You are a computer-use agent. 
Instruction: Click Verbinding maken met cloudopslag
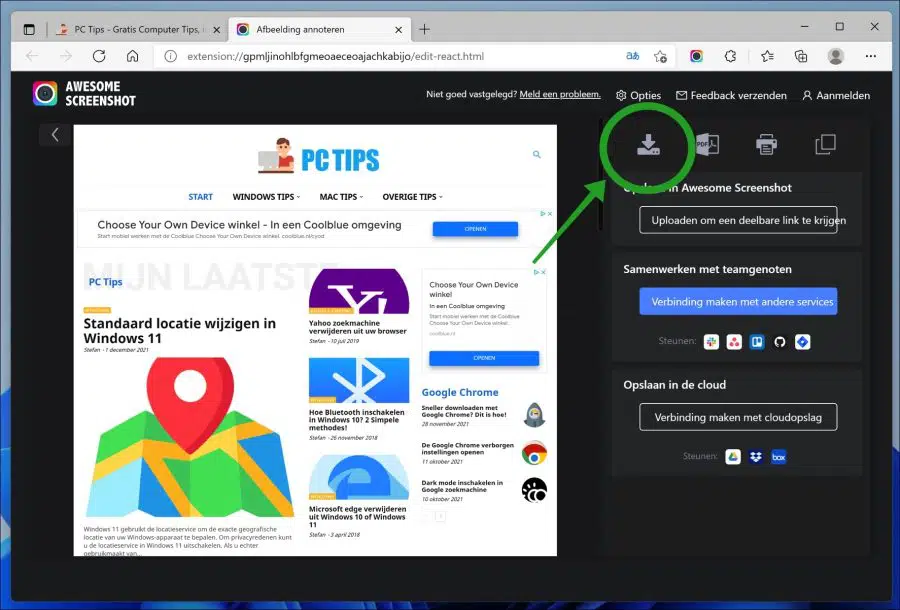pyautogui.click(x=738, y=417)
